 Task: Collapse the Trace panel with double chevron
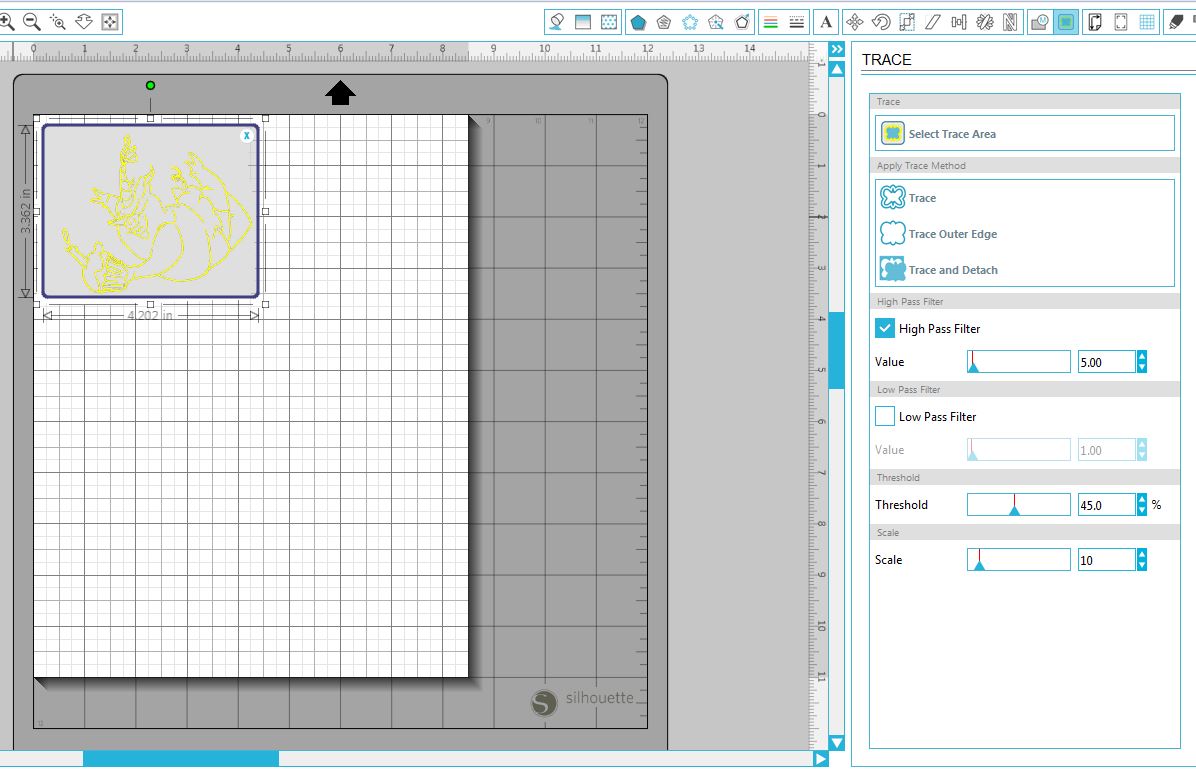tap(837, 50)
